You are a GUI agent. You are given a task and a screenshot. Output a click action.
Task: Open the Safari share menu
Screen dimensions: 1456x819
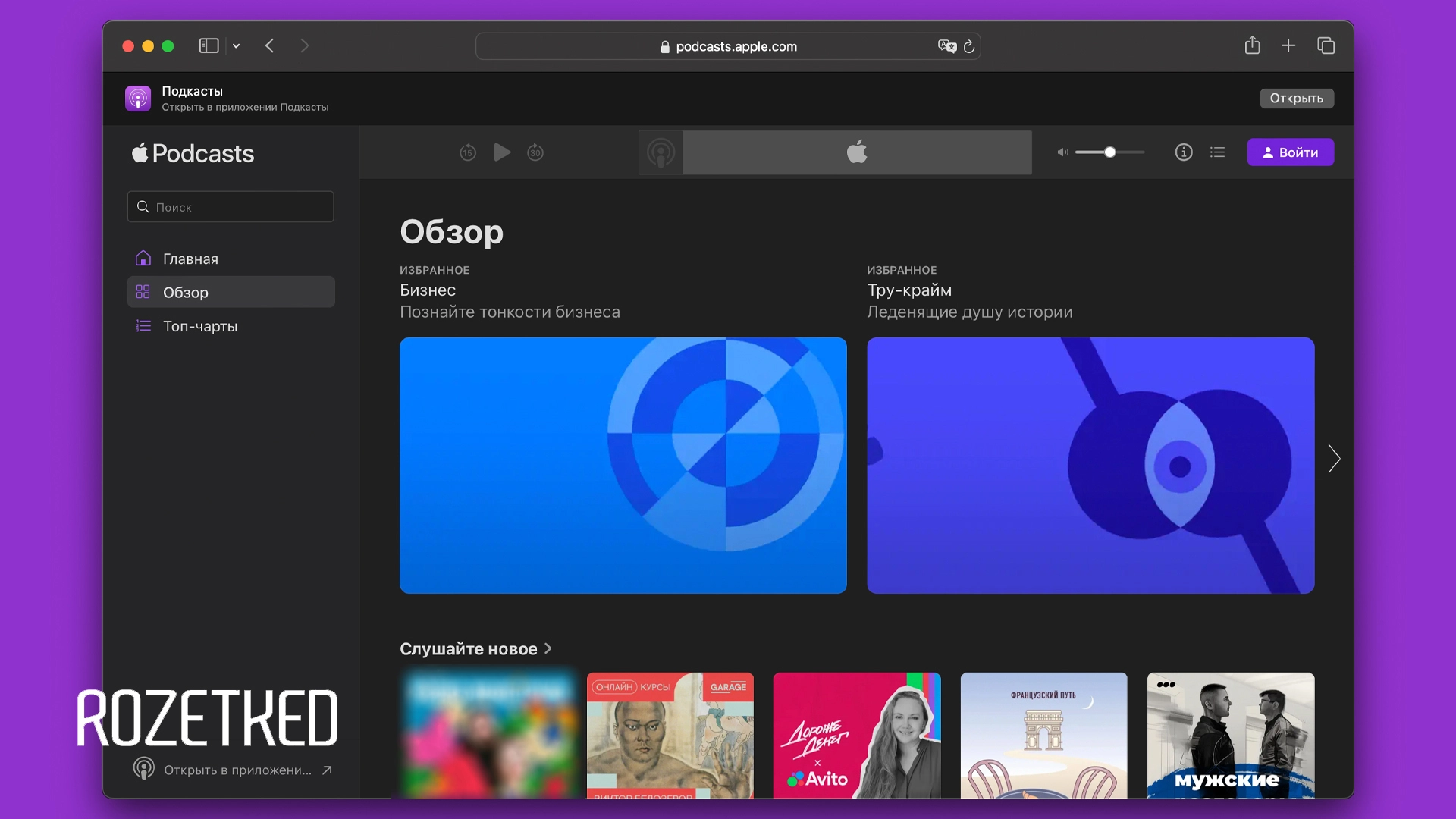(x=1252, y=45)
